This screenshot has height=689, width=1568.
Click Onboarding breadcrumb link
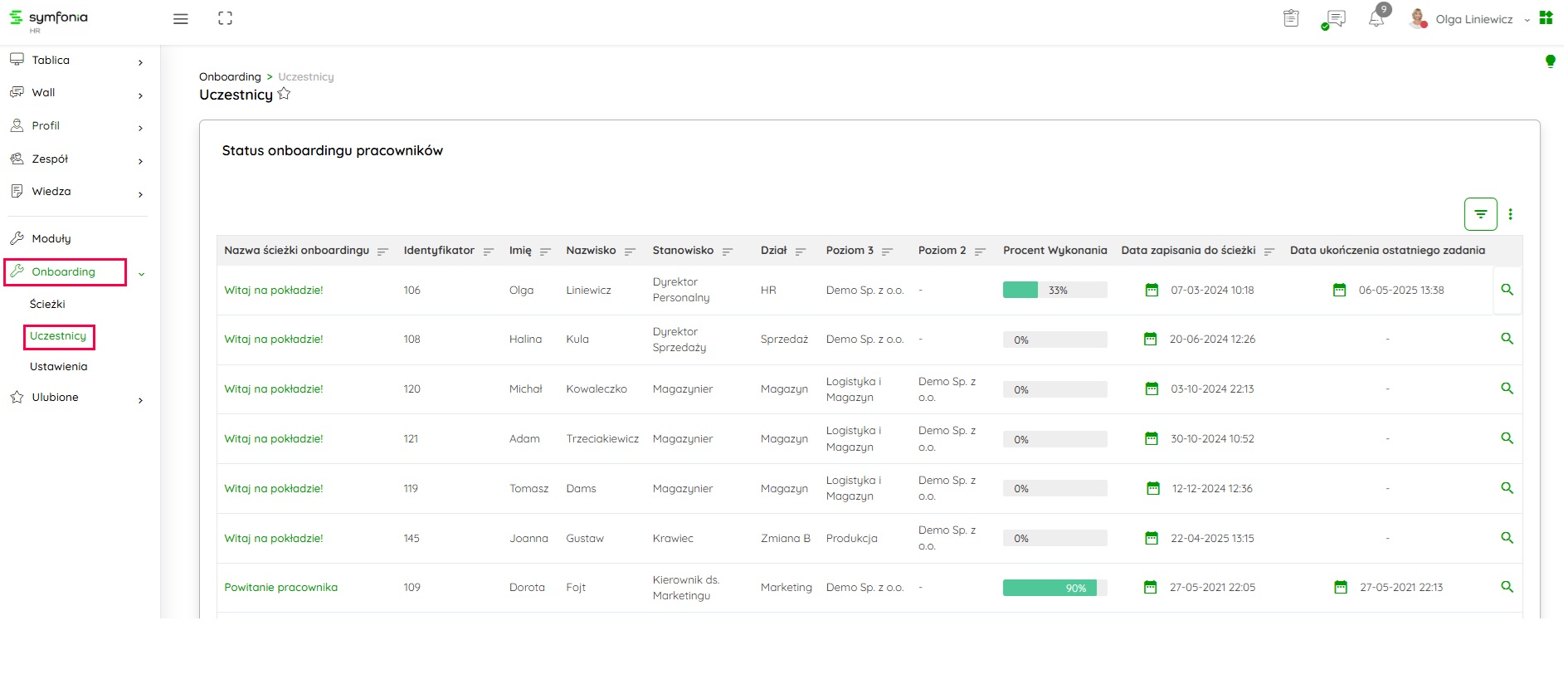click(x=230, y=77)
